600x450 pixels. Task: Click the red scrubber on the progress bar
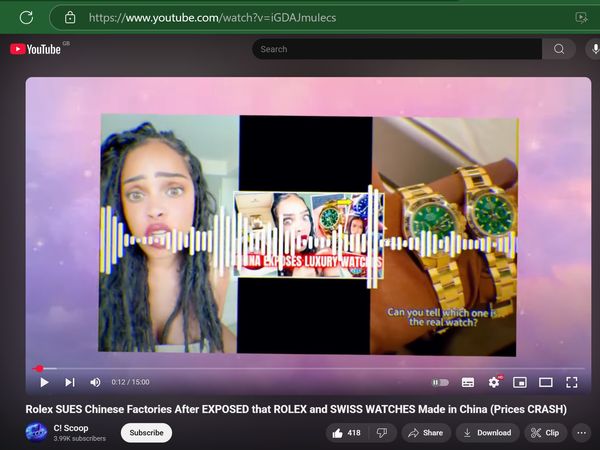click(39, 368)
